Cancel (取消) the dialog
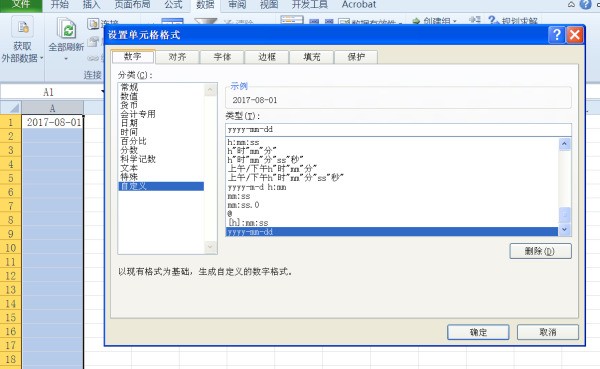The width and height of the screenshot is (600, 369). pyautogui.click(x=548, y=332)
